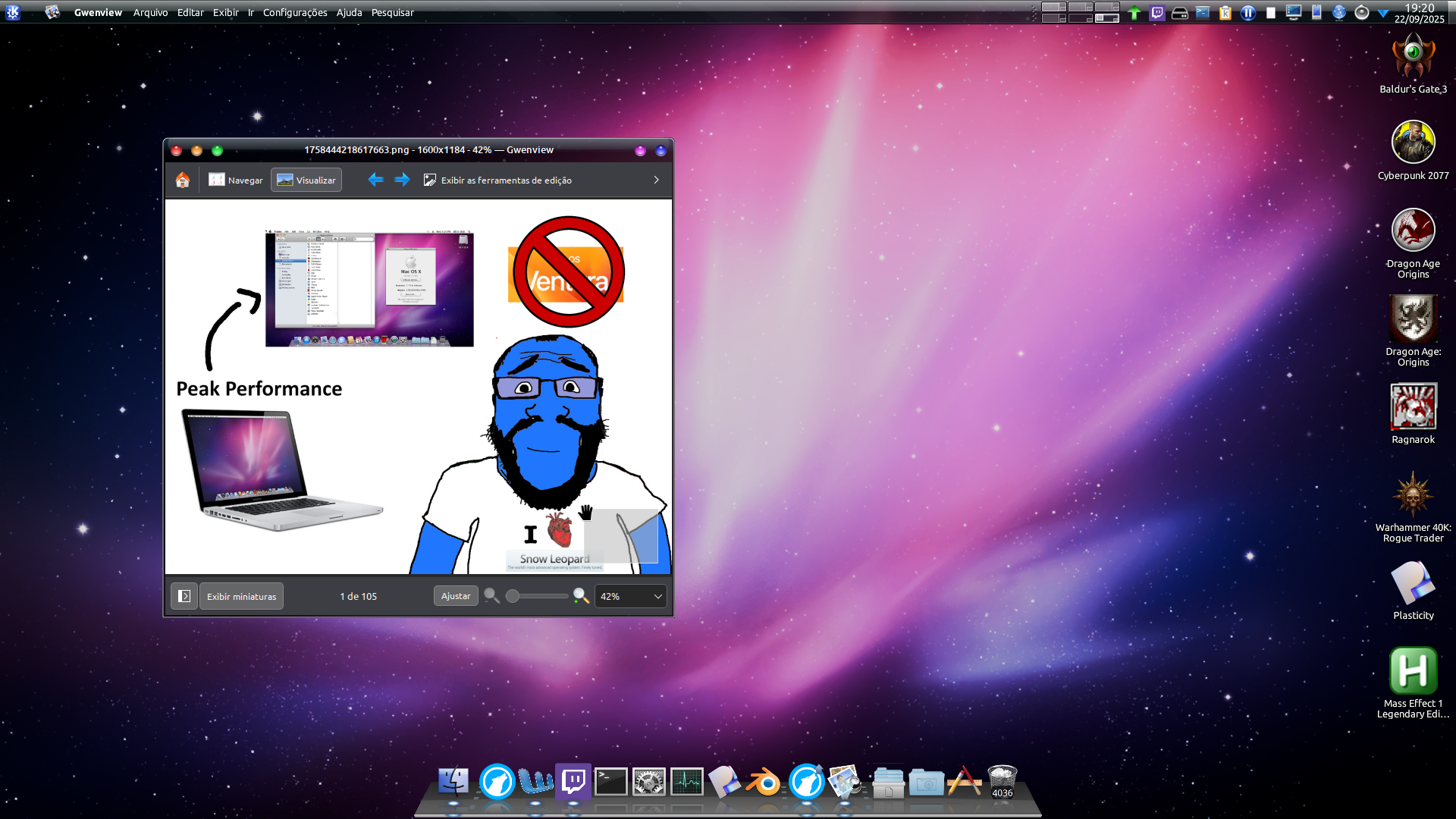Open the Ajuda menu

[350, 12]
